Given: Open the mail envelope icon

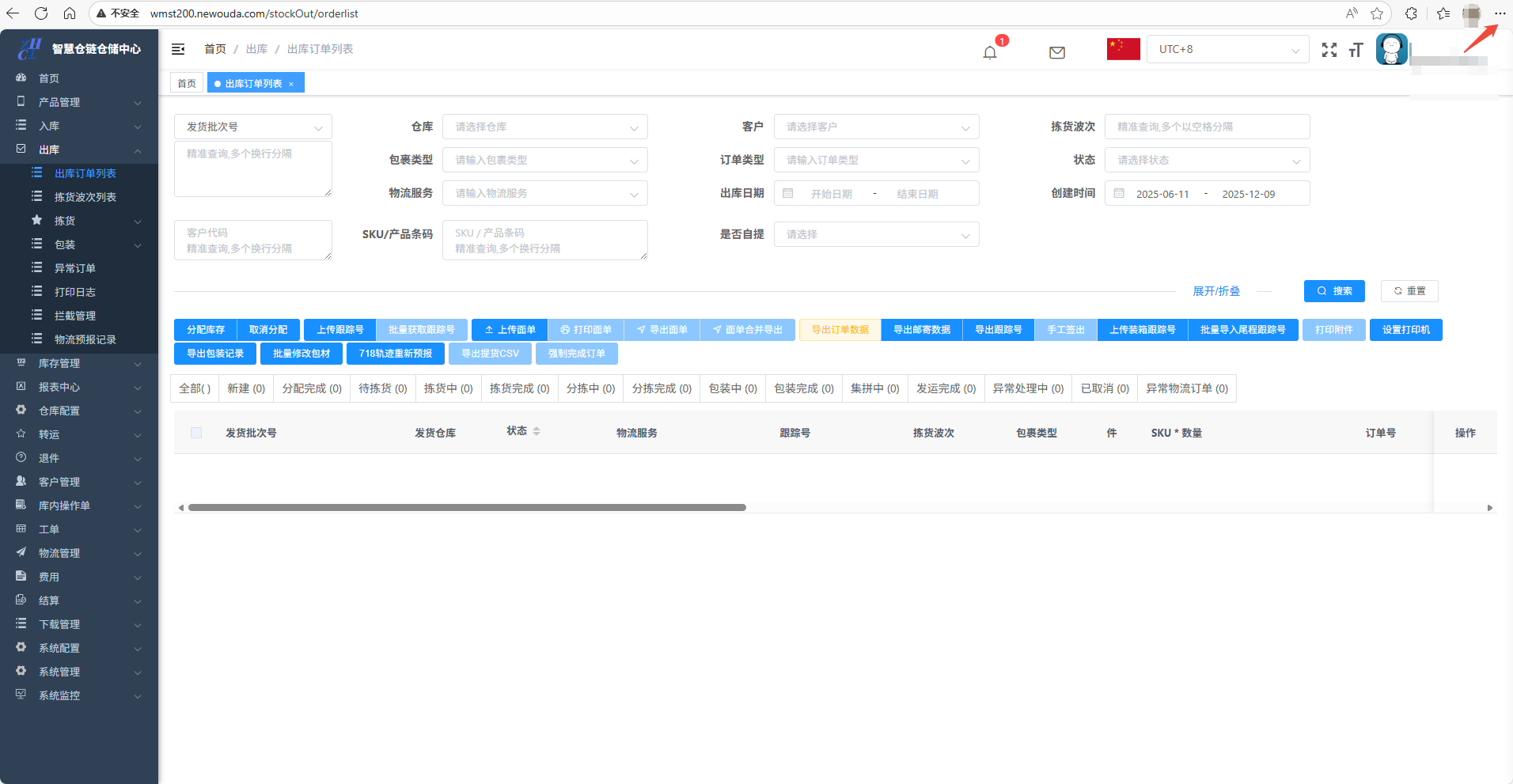Looking at the screenshot, I should coord(1056,52).
